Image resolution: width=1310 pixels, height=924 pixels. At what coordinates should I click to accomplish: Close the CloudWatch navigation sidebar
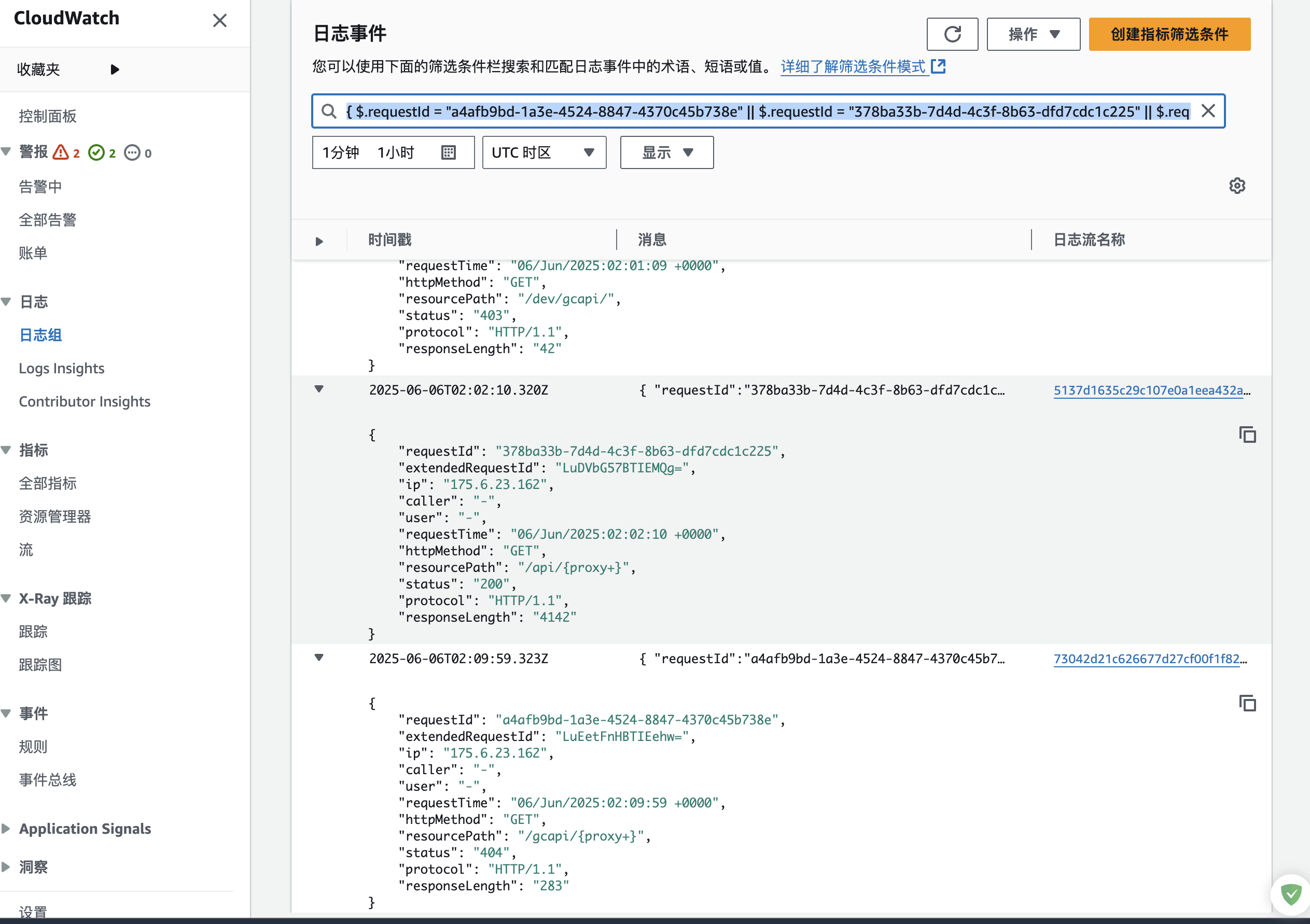point(220,21)
